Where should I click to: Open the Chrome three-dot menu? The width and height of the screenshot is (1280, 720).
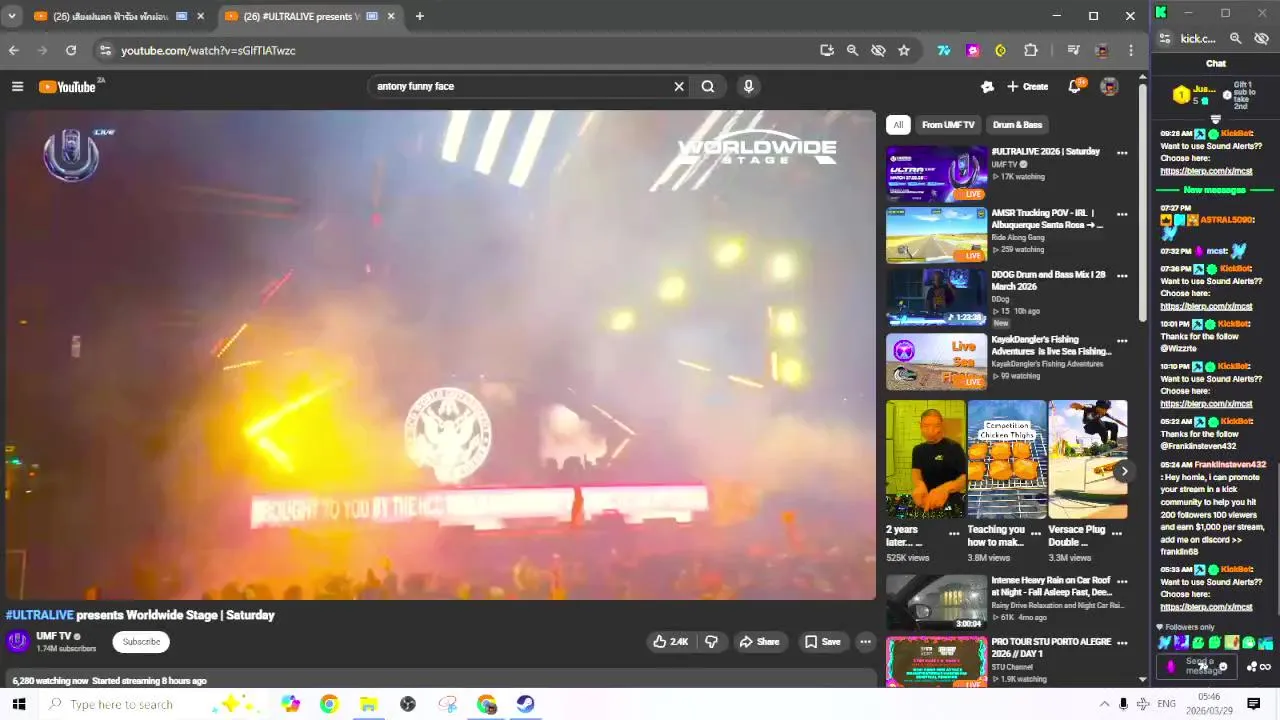tap(1131, 50)
